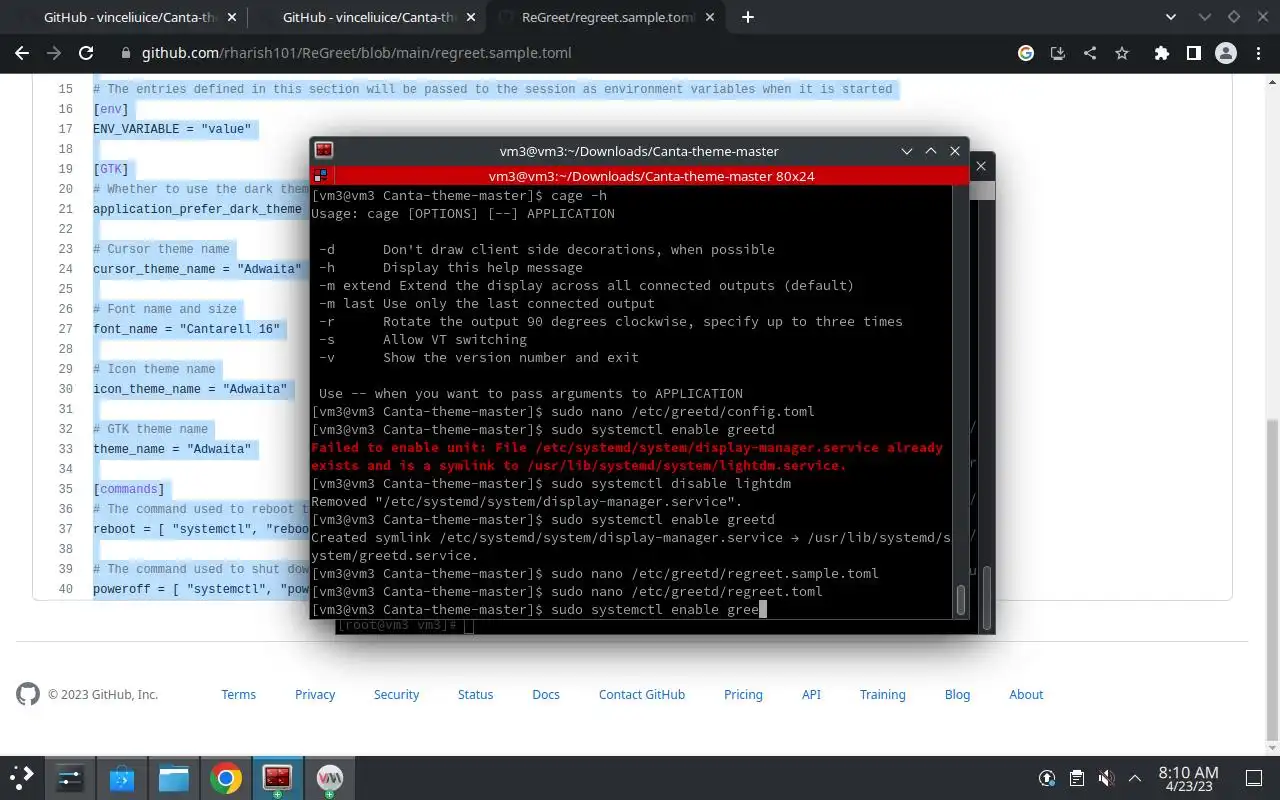The height and width of the screenshot is (800, 1280).
Task: Switch to Chrome via the taskbar icon
Action: click(x=226, y=777)
